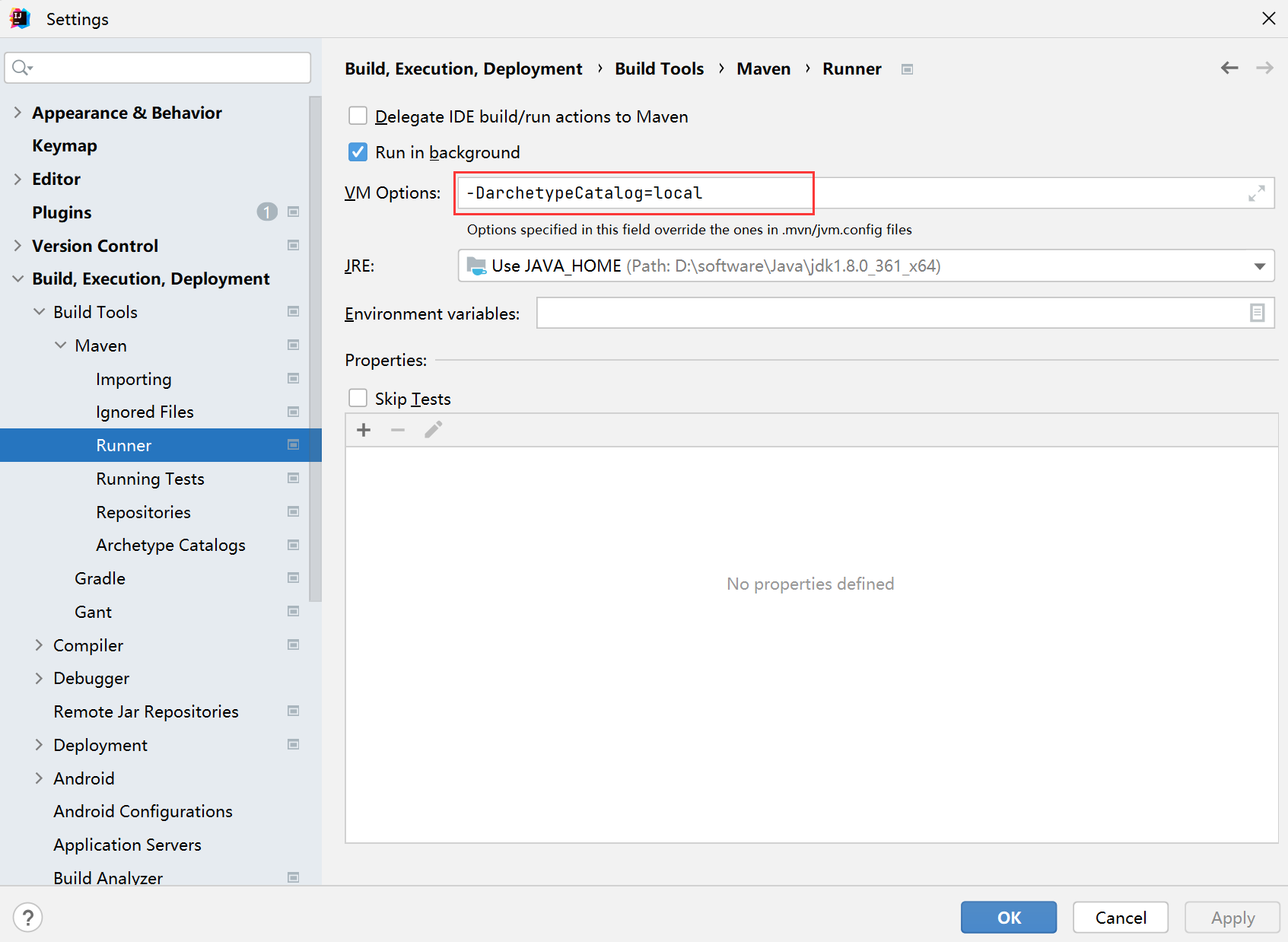Open Application Servers settings
Image resolution: width=1288 pixels, height=942 pixels.
127,845
